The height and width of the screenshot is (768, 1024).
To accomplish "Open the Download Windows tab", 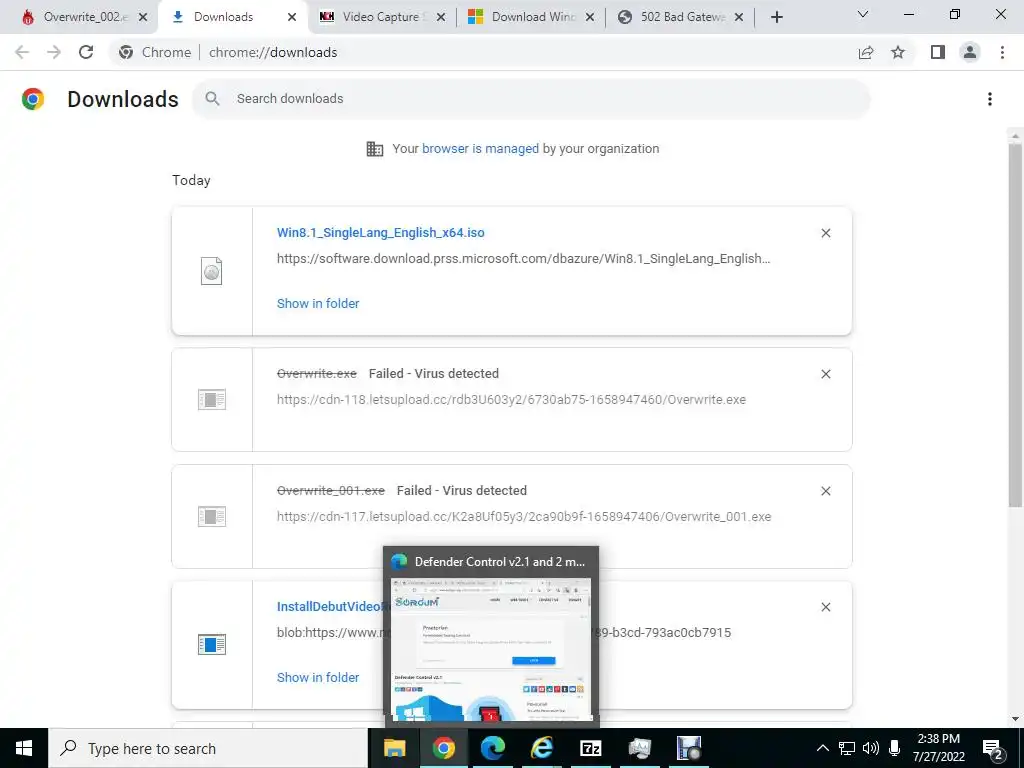I will click(532, 17).
